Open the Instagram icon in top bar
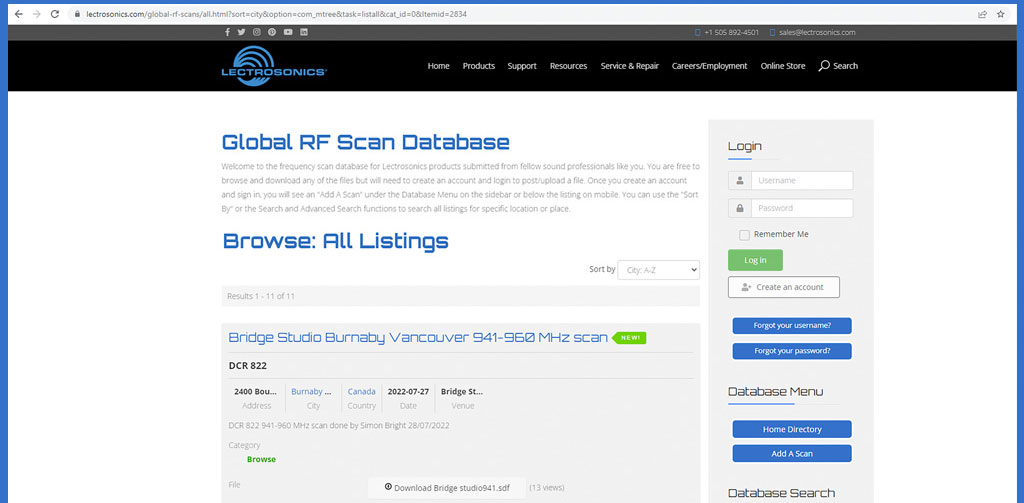 (x=257, y=32)
